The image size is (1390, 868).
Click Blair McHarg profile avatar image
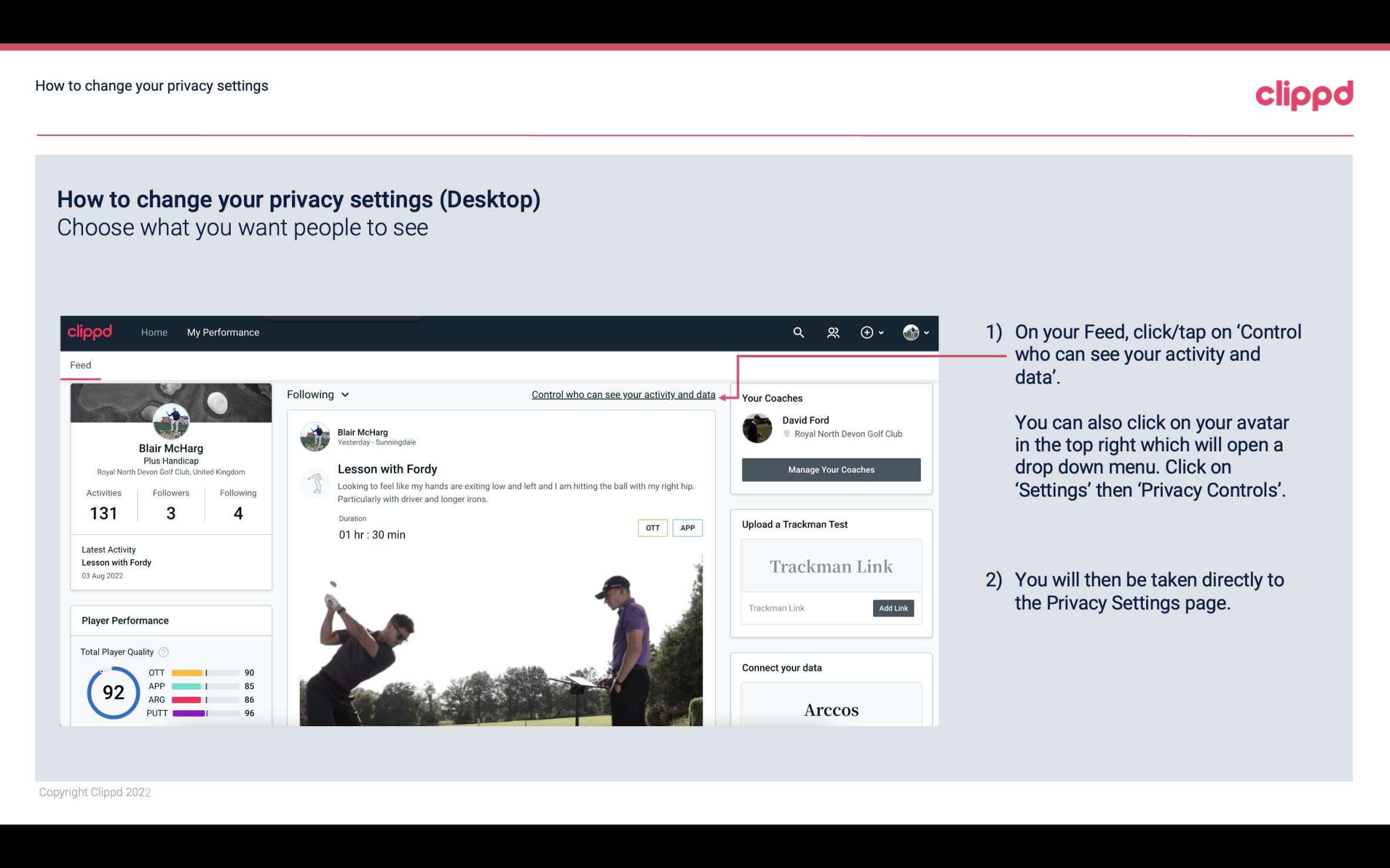tap(170, 420)
